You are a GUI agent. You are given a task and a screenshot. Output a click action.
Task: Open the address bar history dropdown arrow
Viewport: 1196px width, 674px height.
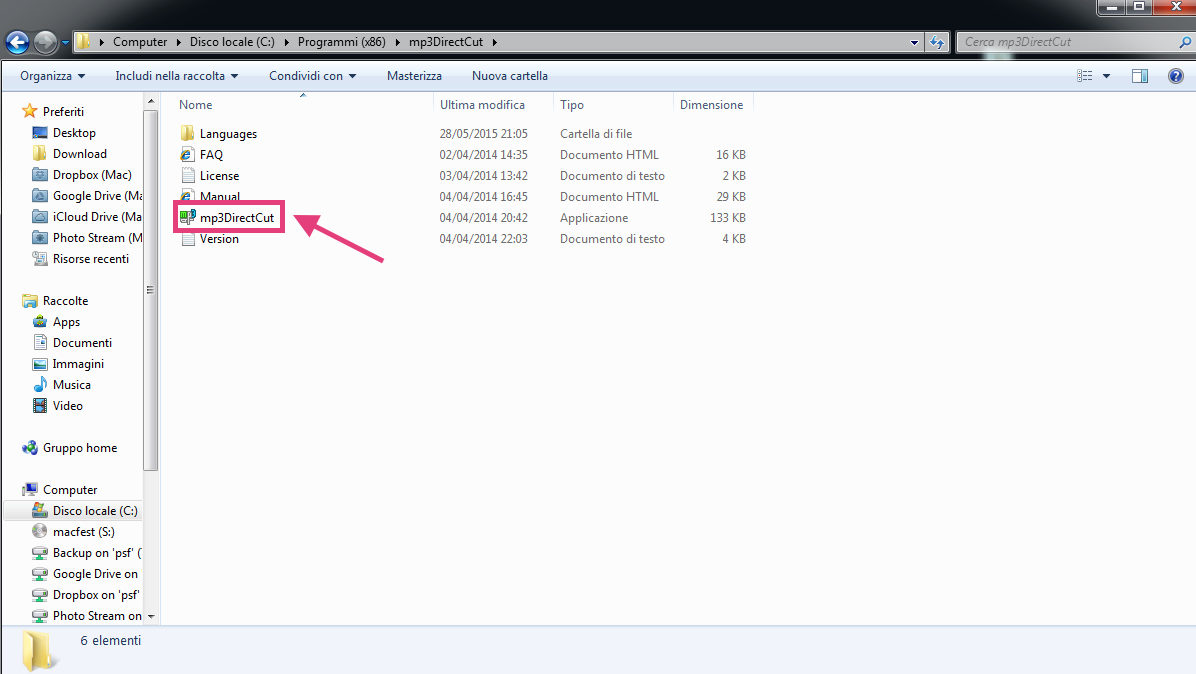pyautogui.click(x=915, y=43)
